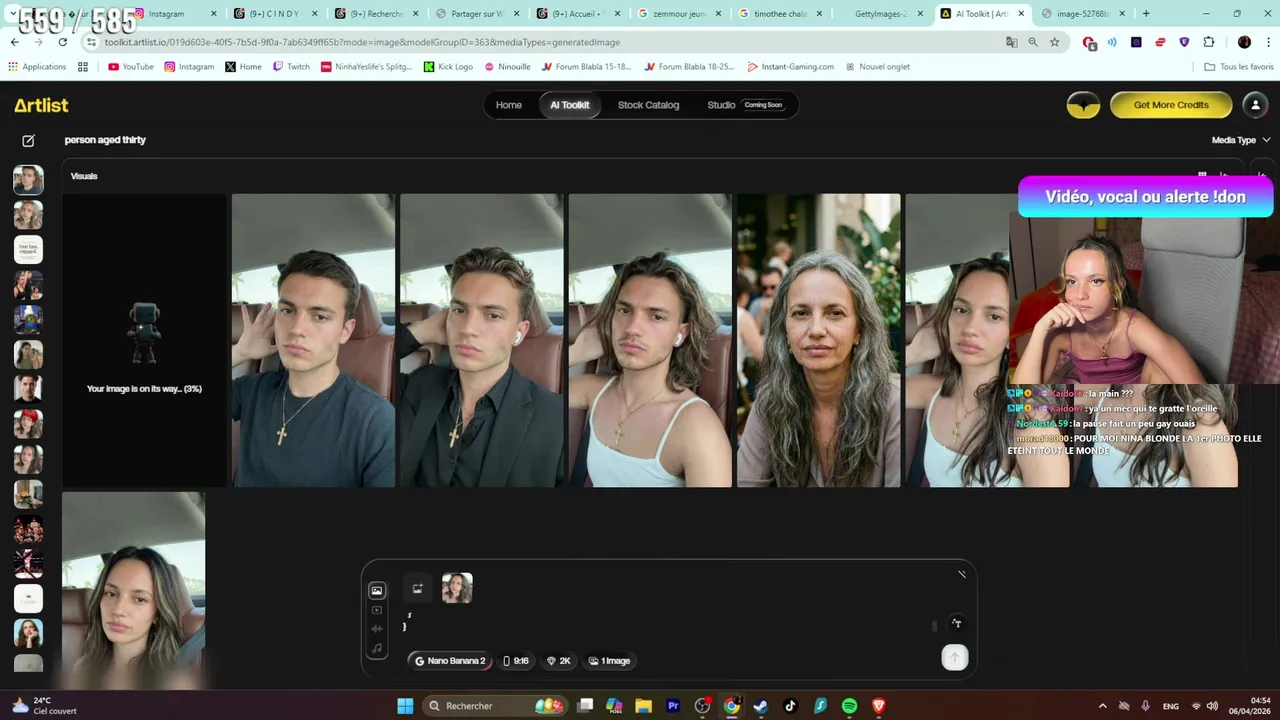Image resolution: width=1280 pixels, height=720 pixels.
Task: Open the Home tab in Artlist
Action: click(509, 105)
